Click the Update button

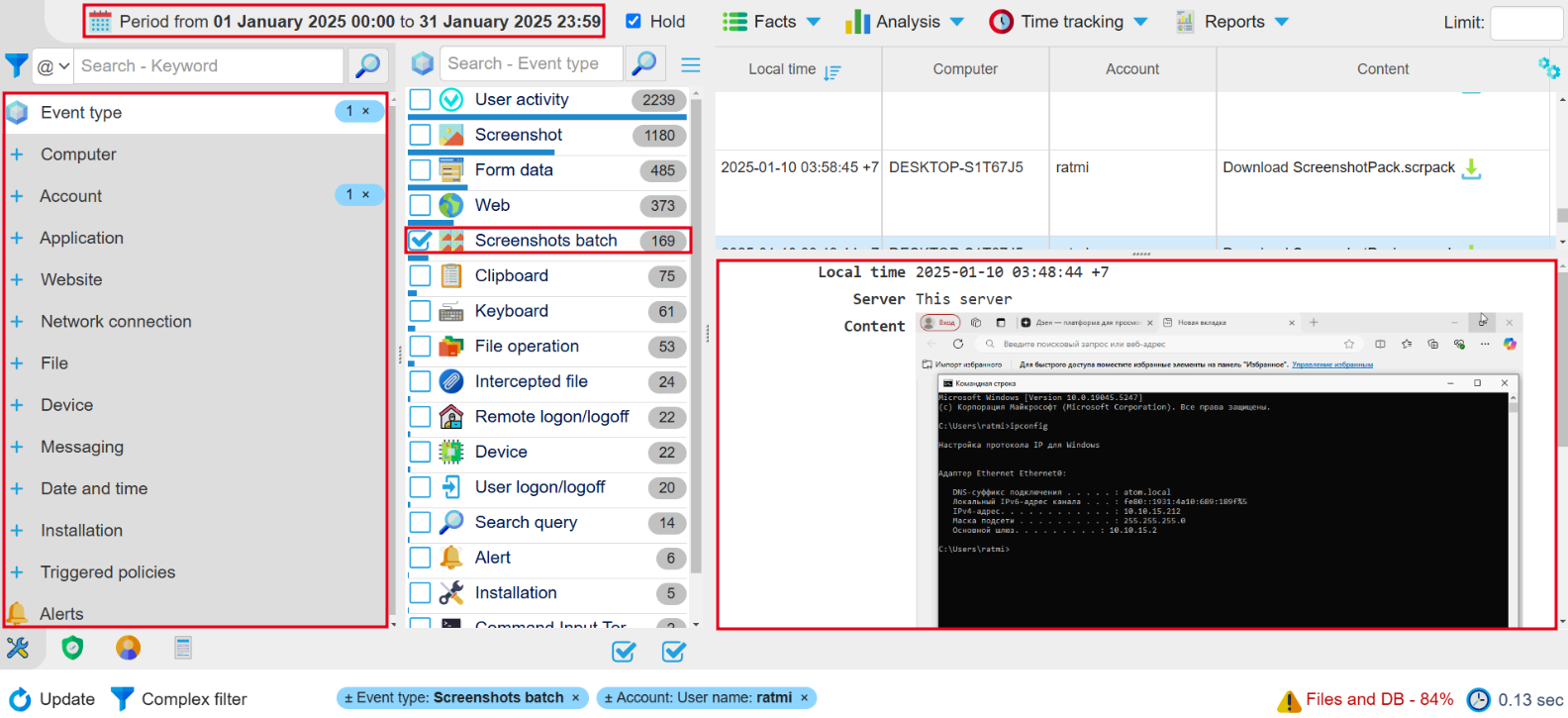[x=52, y=699]
